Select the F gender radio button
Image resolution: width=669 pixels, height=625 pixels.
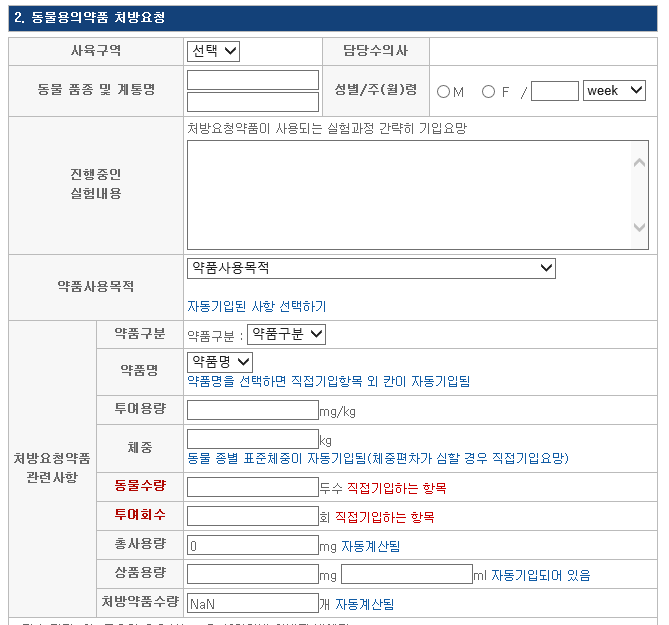point(488,92)
